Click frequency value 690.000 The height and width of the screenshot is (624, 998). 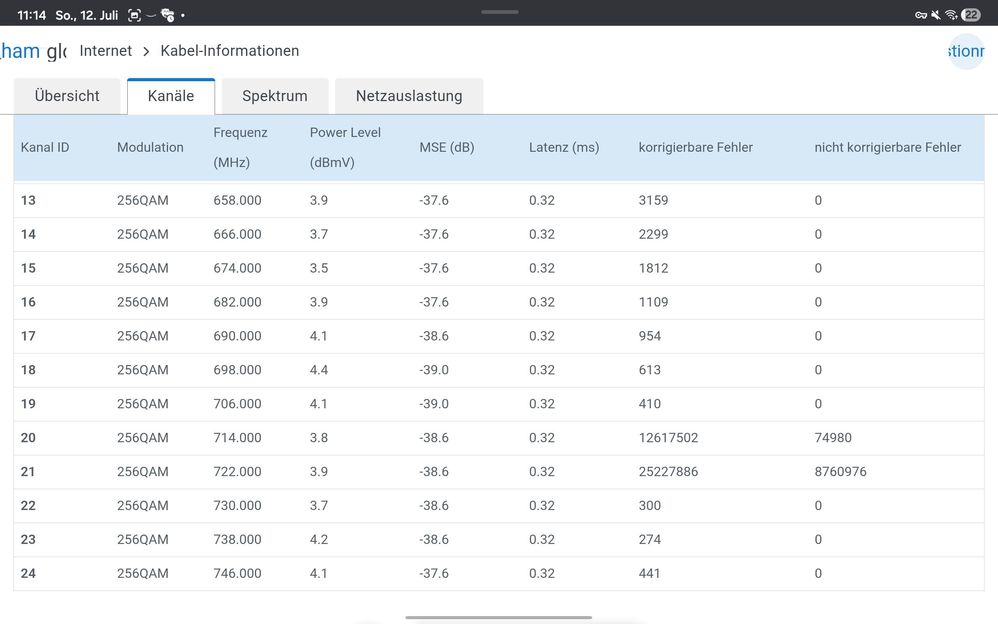(237, 336)
